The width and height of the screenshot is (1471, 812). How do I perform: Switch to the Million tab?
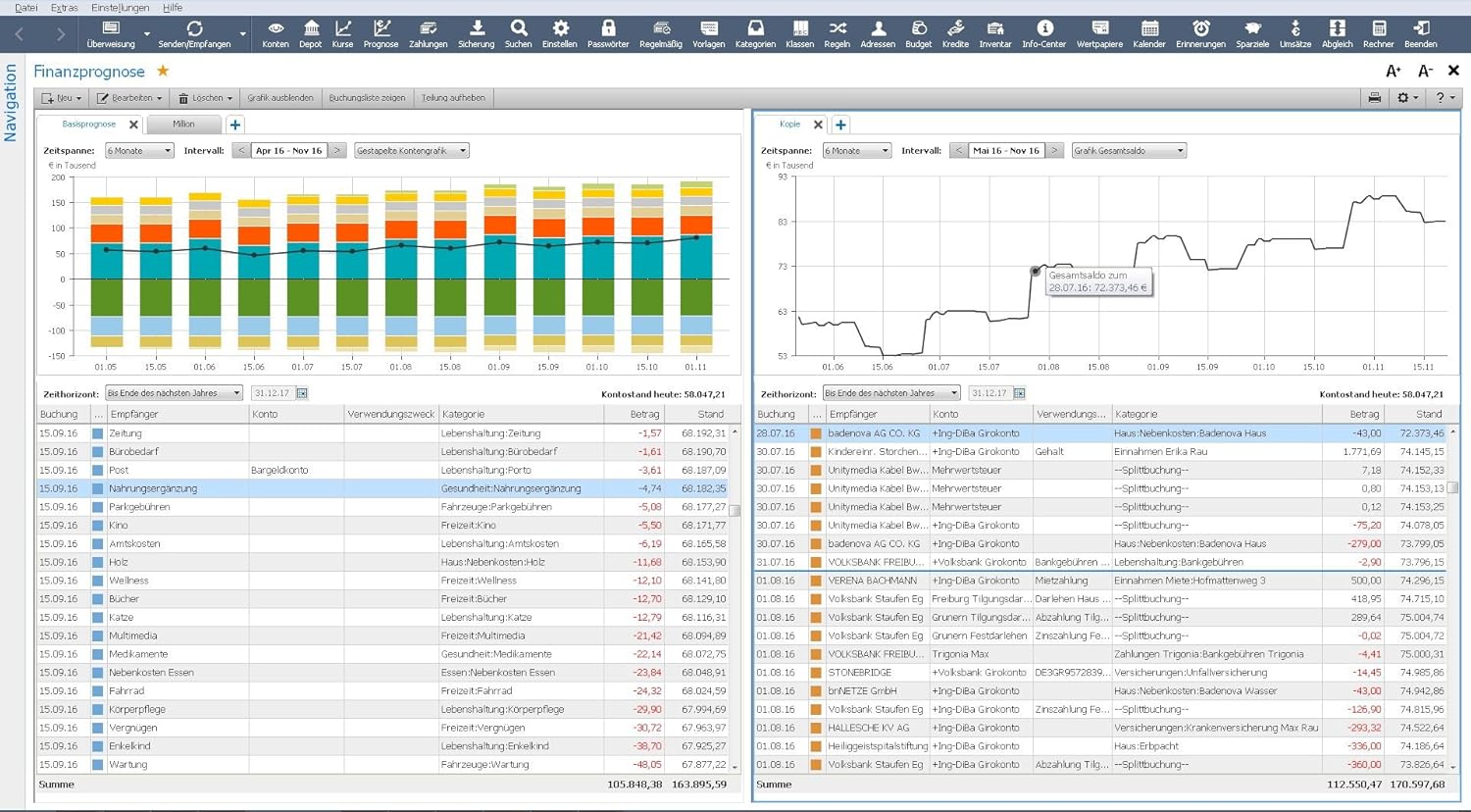[x=183, y=125]
